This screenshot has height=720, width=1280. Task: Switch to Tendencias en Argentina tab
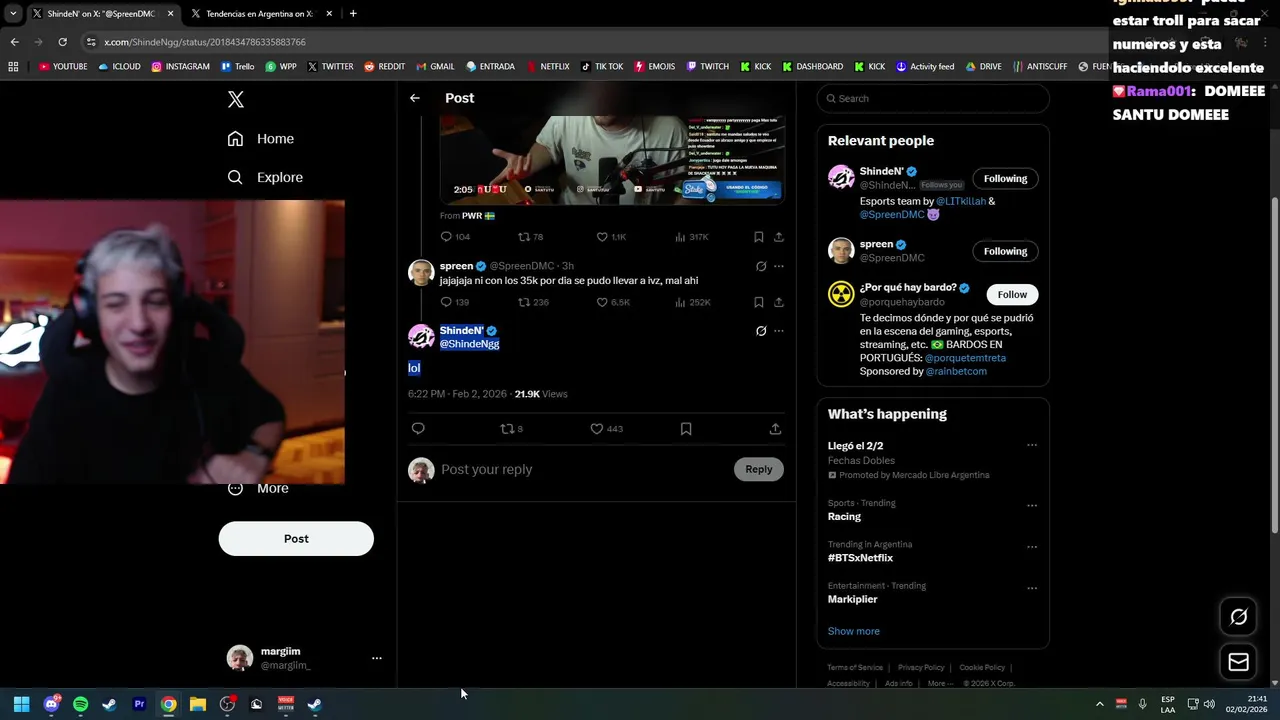(260, 14)
